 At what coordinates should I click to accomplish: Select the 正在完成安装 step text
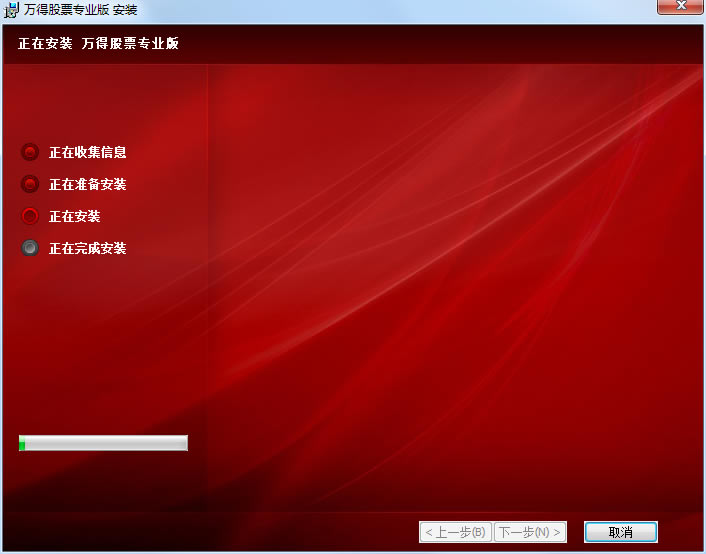[88, 248]
